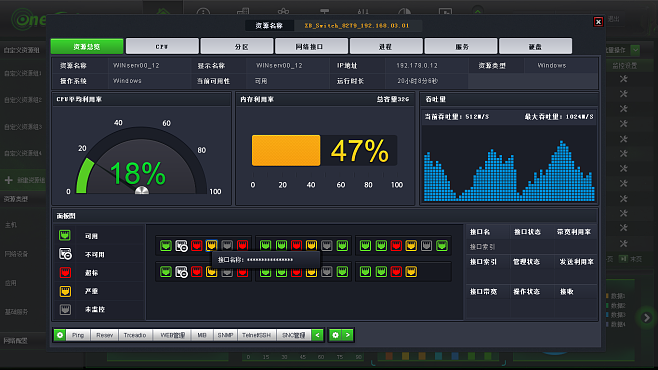Image resolution: width=658 pixels, height=370 pixels.
Task: Click the green 可用 legend icon
Action: click(x=65, y=235)
